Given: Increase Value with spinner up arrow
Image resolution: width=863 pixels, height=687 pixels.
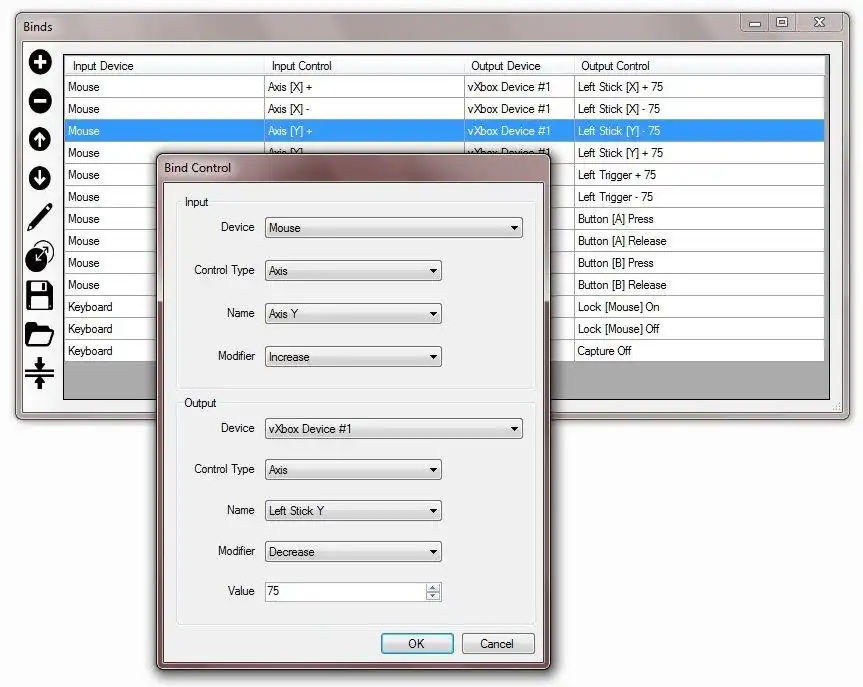Looking at the screenshot, I should [x=433, y=587].
